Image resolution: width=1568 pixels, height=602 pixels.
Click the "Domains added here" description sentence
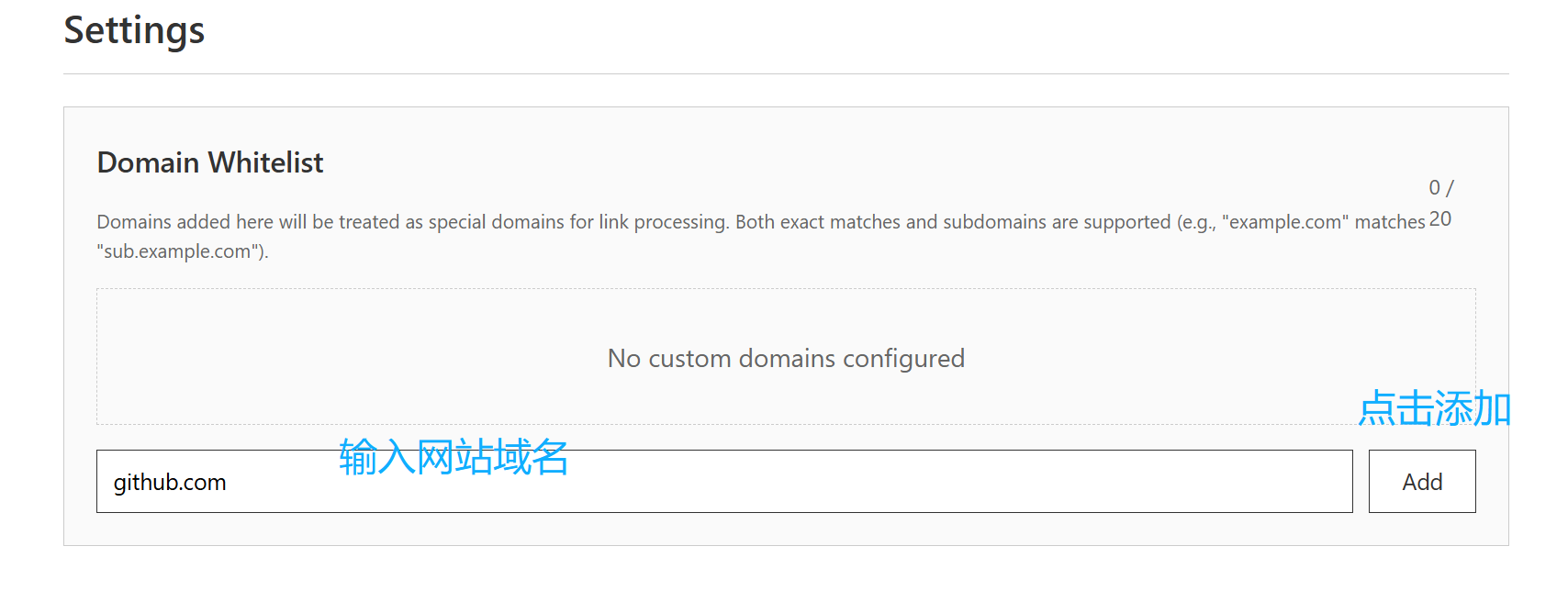point(413,222)
